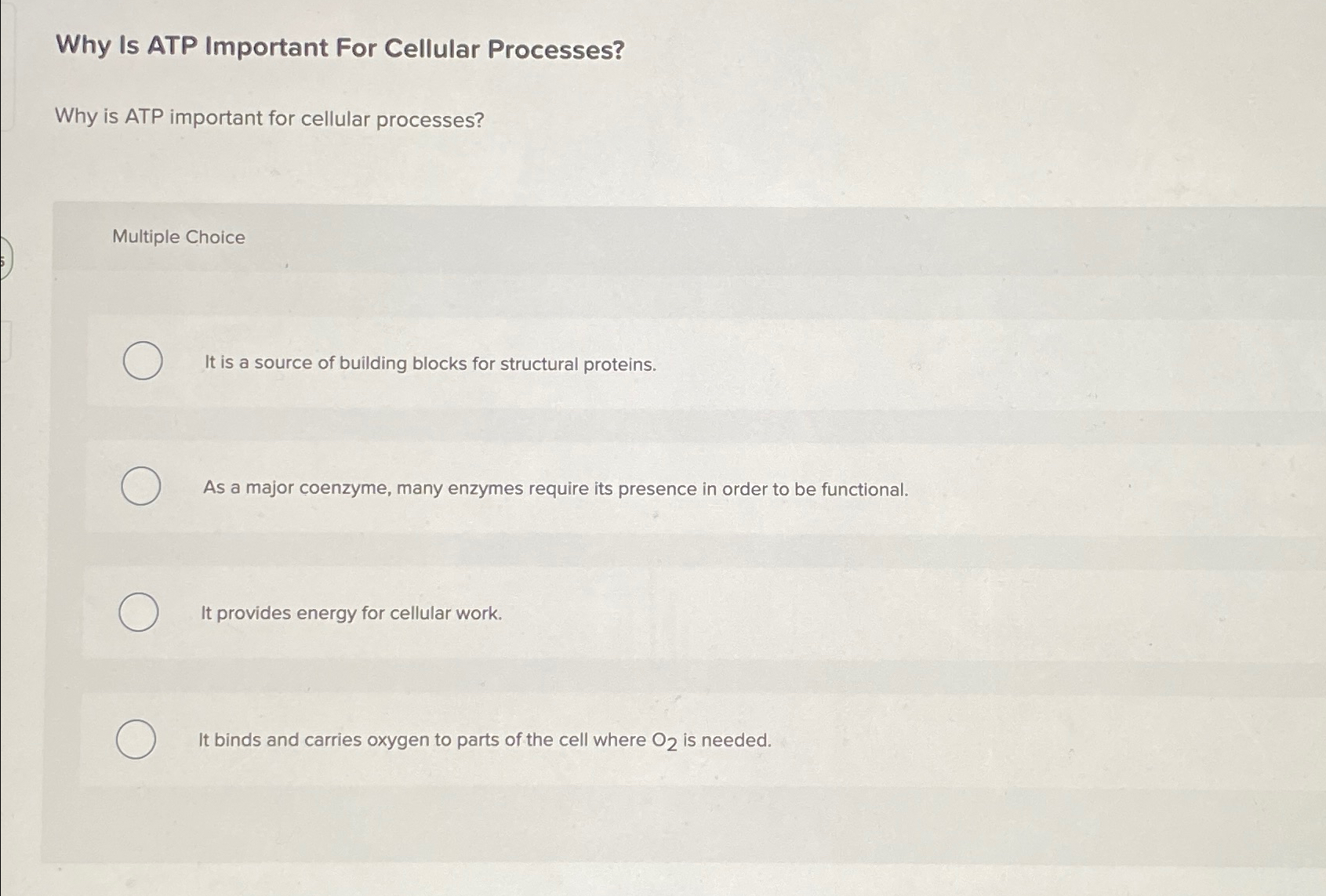Click the energy for cellular work answer text
Screen dimensions: 1326x896
351,614
